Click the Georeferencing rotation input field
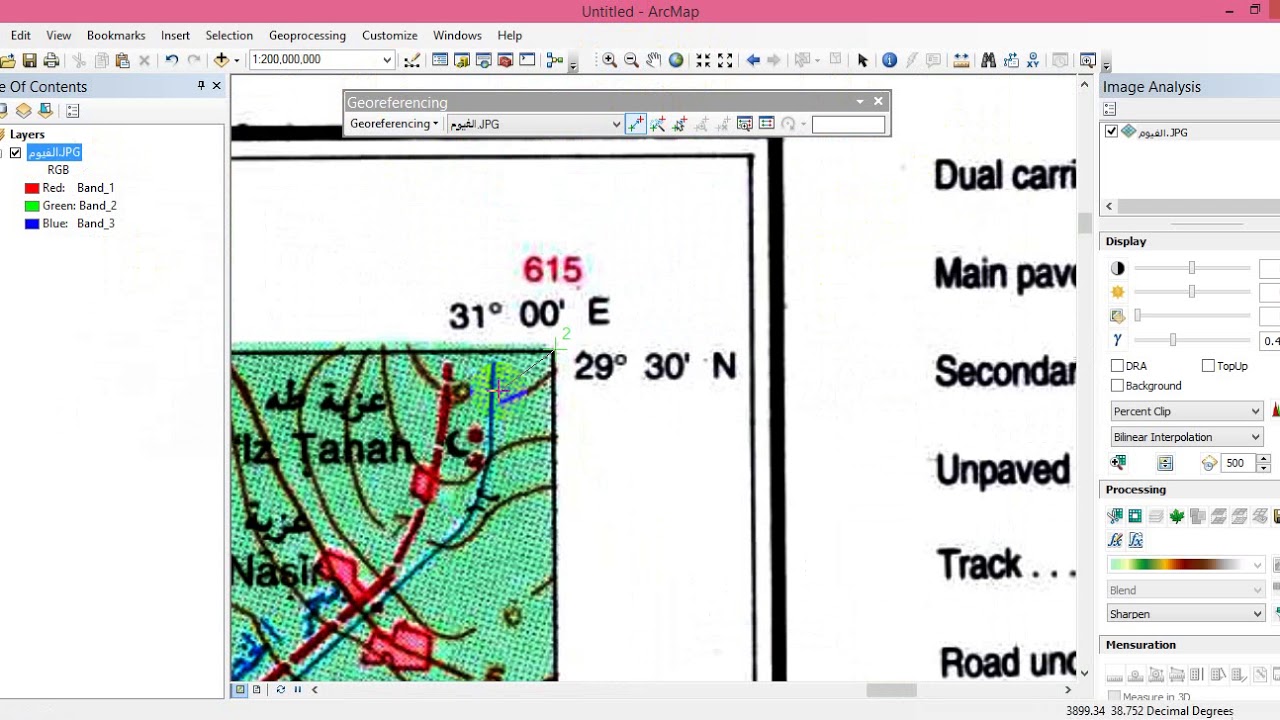The image size is (1280, 720). (848, 124)
